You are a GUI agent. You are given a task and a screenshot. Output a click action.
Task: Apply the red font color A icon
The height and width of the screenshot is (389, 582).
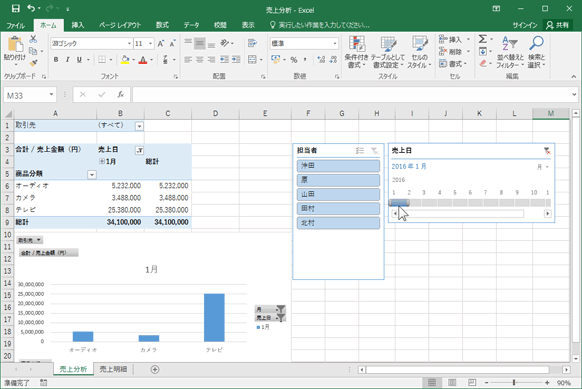tap(143, 59)
